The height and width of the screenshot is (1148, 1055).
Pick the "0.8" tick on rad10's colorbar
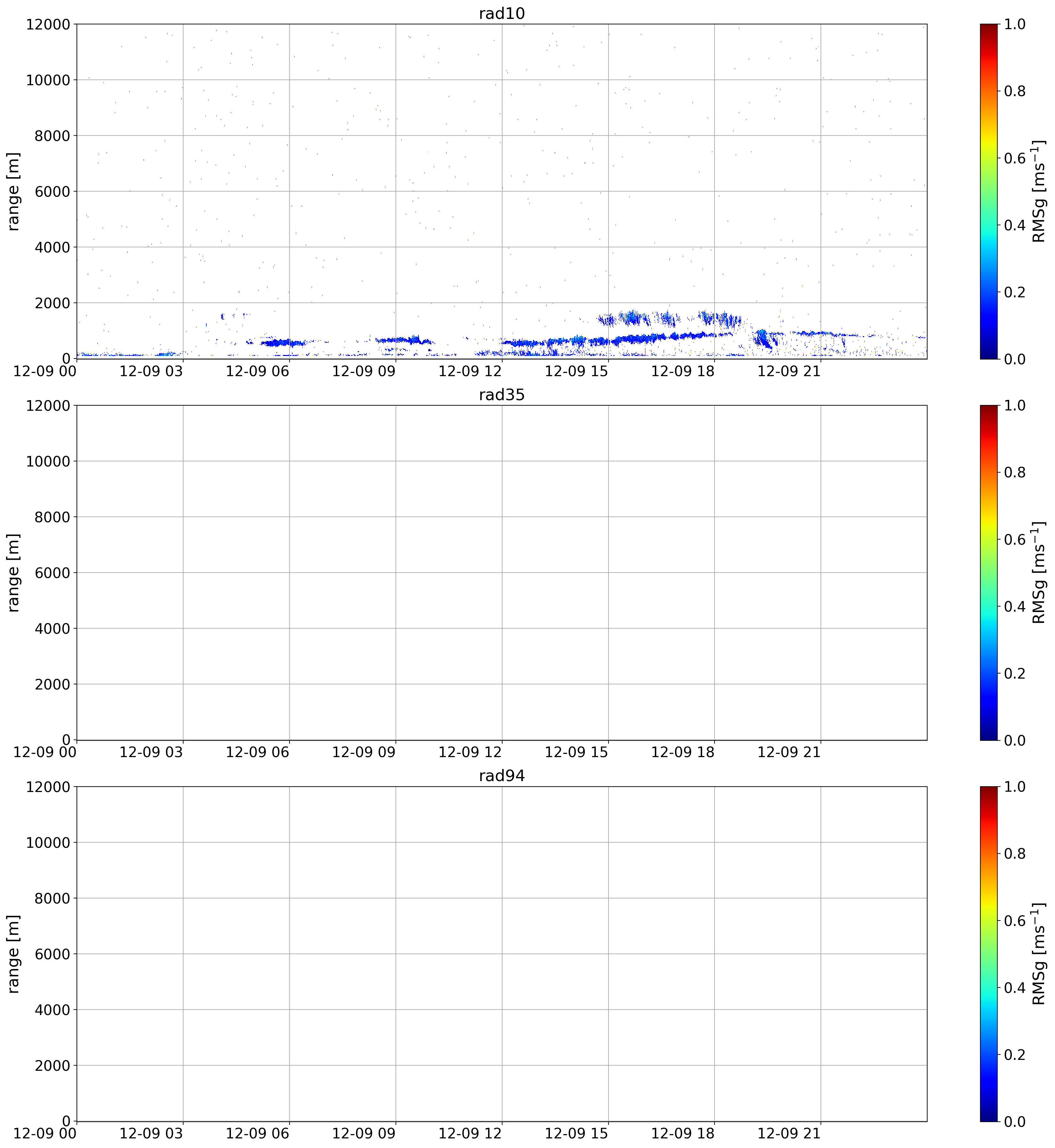pyautogui.click(x=1014, y=91)
